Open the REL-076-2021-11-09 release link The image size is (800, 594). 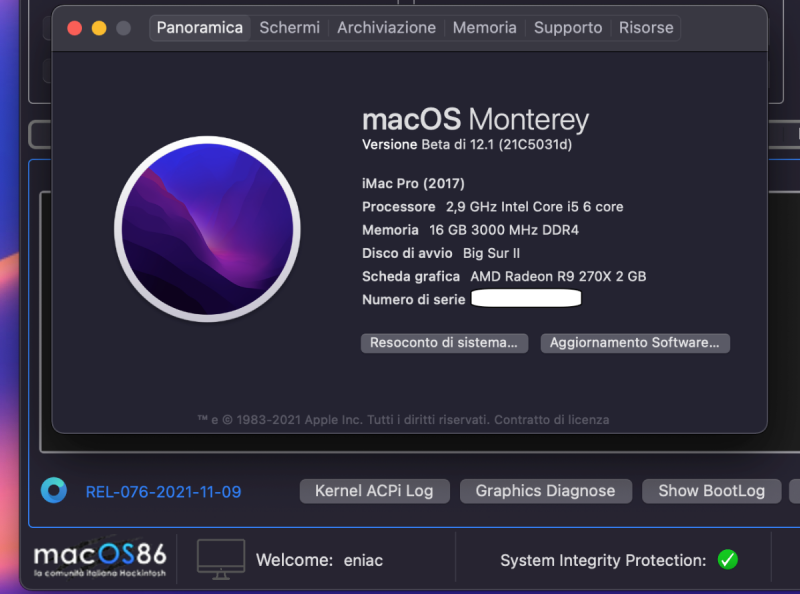click(x=163, y=492)
